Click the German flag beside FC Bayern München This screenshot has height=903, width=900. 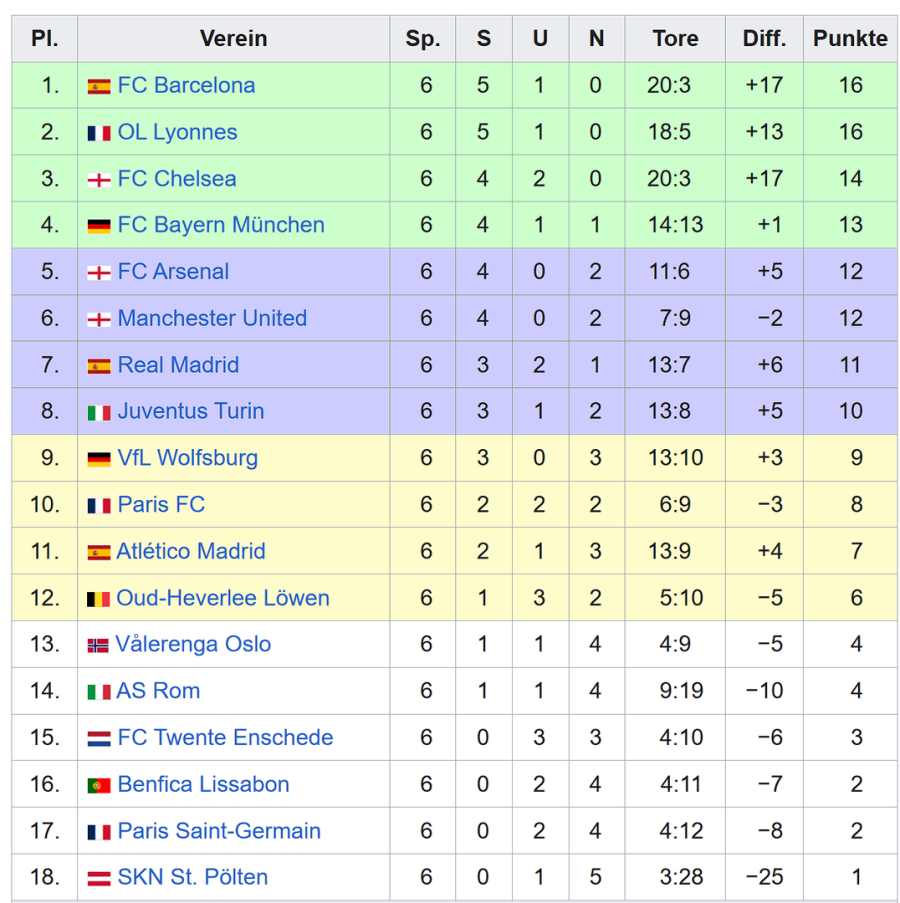pos(98,227)
